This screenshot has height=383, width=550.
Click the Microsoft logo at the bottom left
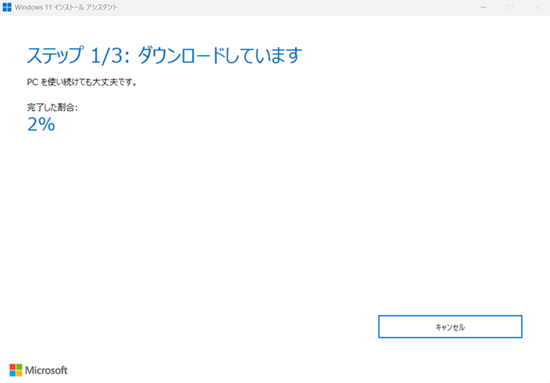click(x=38, y=370)
